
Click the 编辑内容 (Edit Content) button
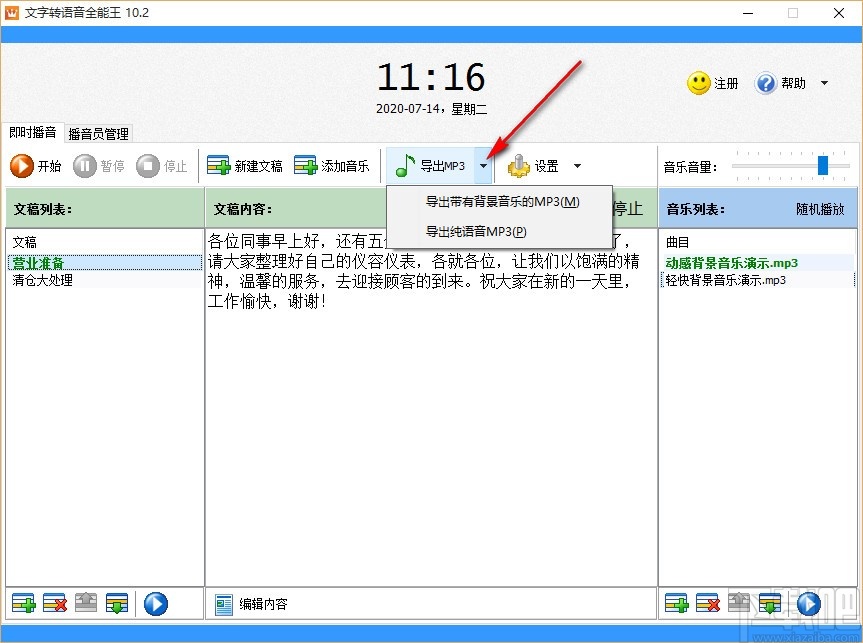pos(262,603)
